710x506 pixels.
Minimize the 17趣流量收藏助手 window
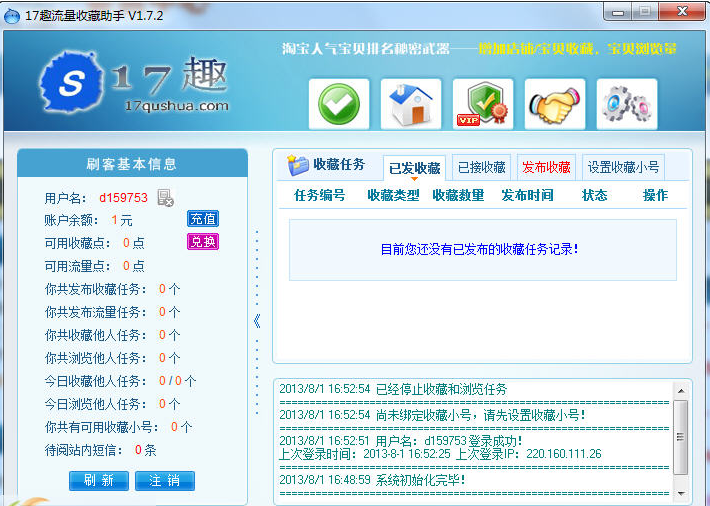coord(618,12)
